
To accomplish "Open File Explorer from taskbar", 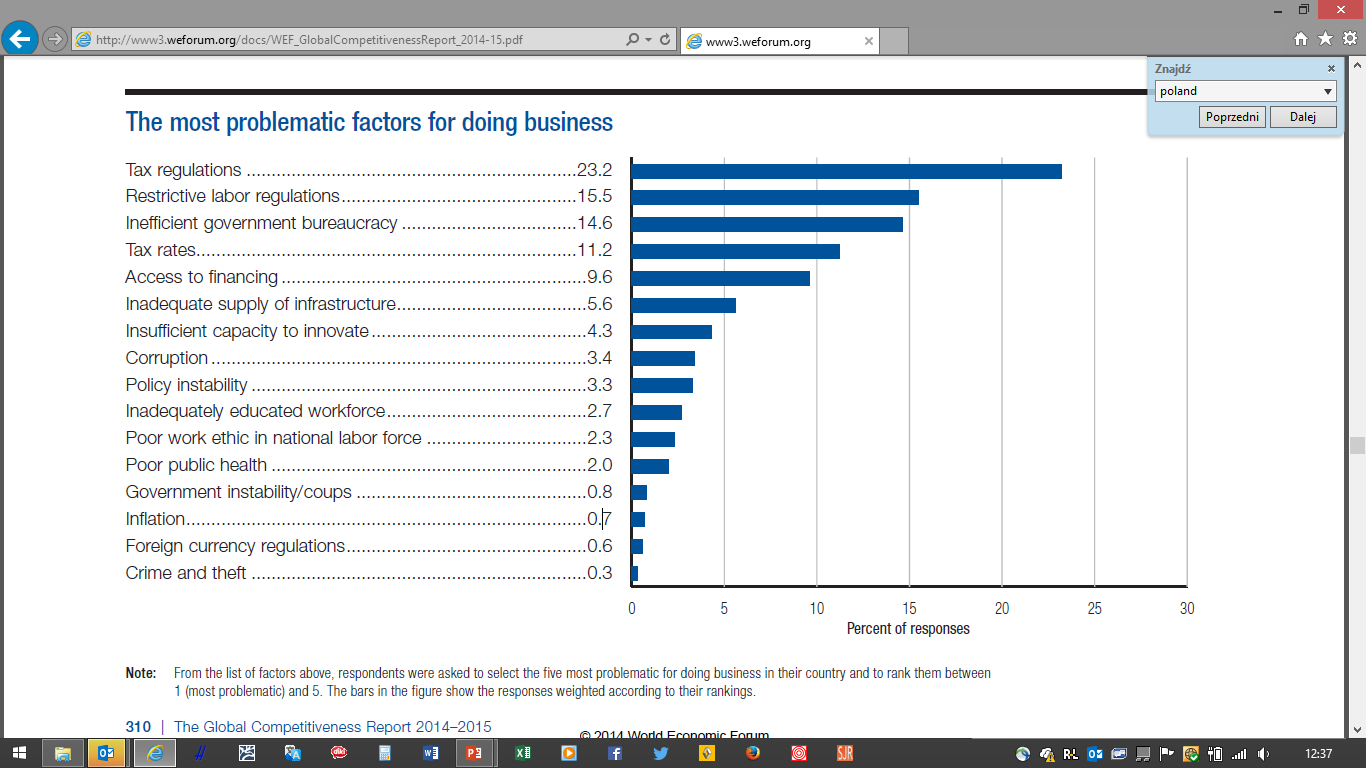I will click(x=62, y=753).
